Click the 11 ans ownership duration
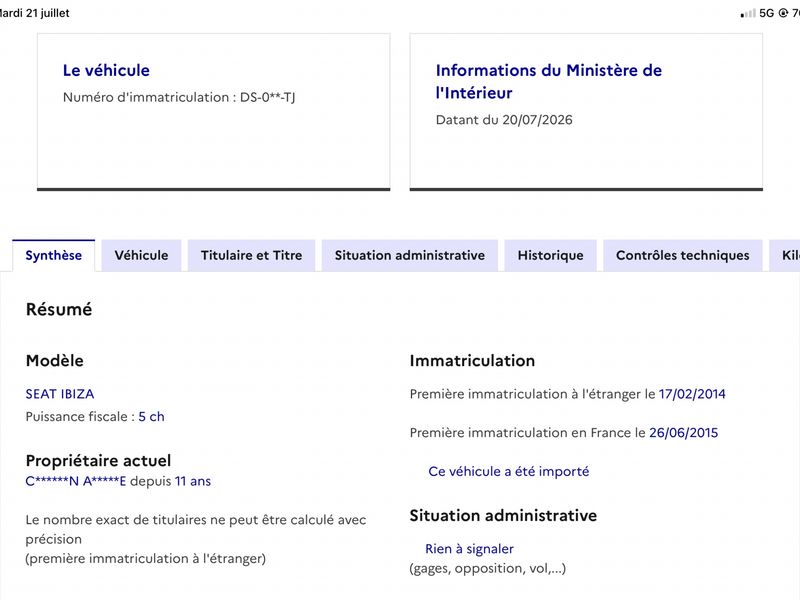 coord(193,481)
